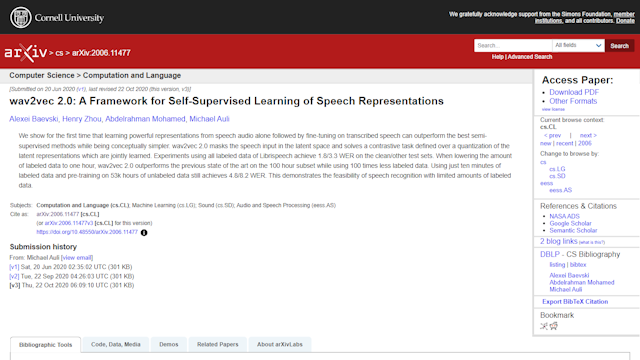Open Michael Auli DBLP author entry
The image size is (640, 360).
(565, 289)
